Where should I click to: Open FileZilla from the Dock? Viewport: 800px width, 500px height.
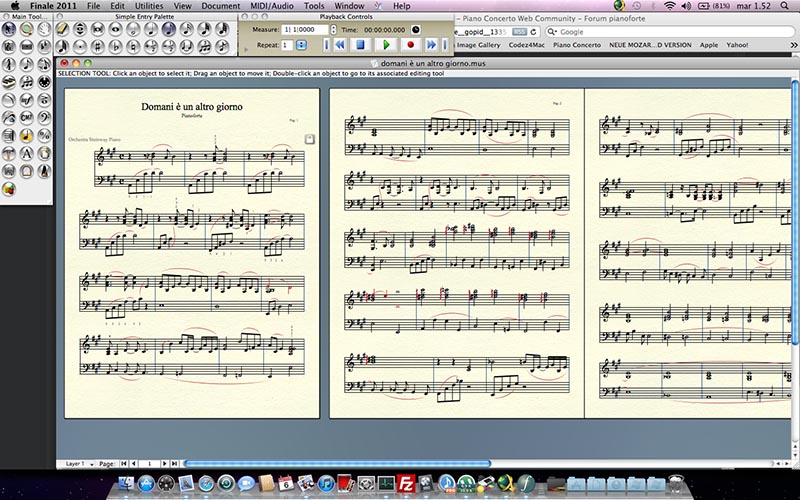(x=406, y=483)
